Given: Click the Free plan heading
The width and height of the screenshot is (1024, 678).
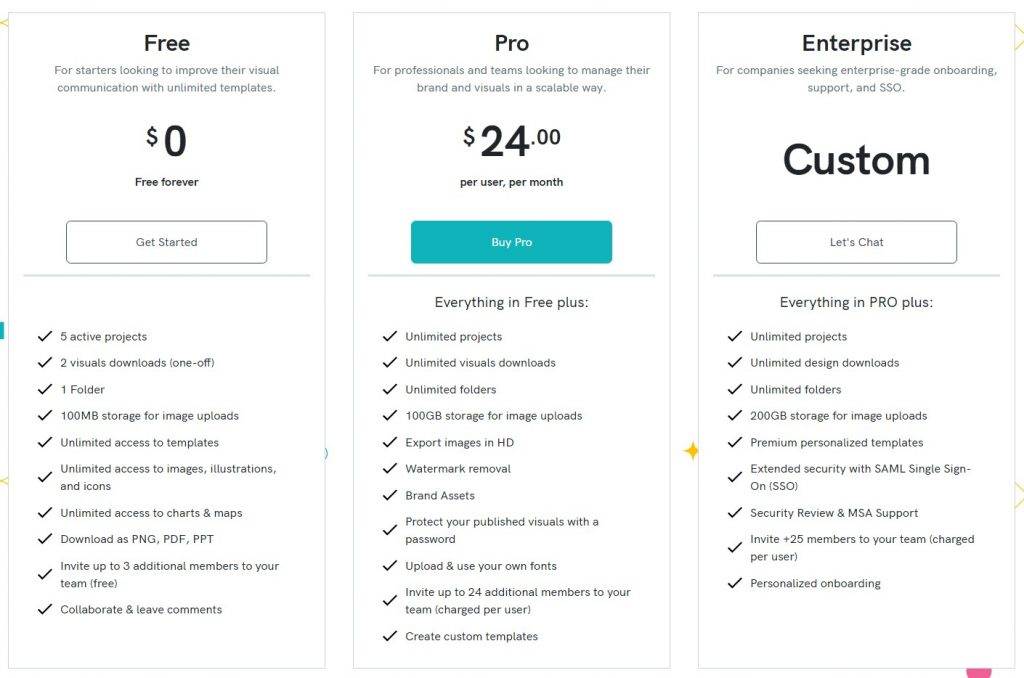Looking at the screenshot, I should [167, 43].
